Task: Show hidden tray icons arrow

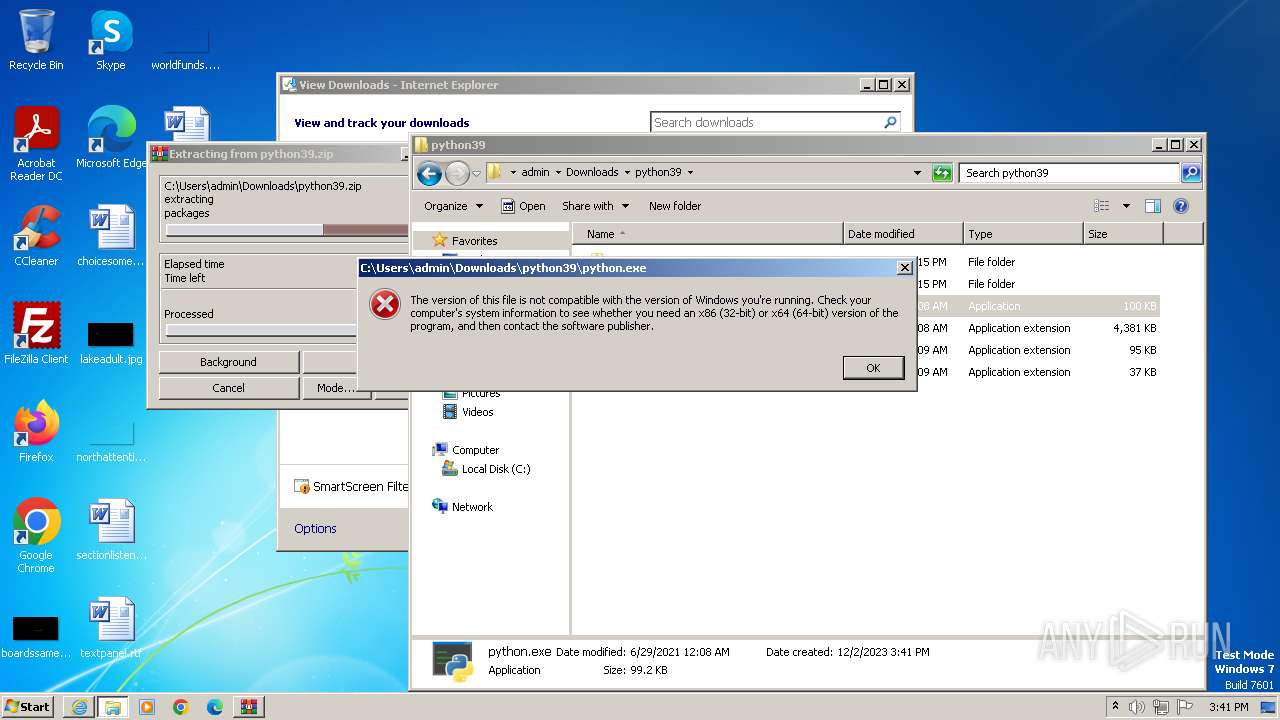Action: click(x=1116, y=706)
